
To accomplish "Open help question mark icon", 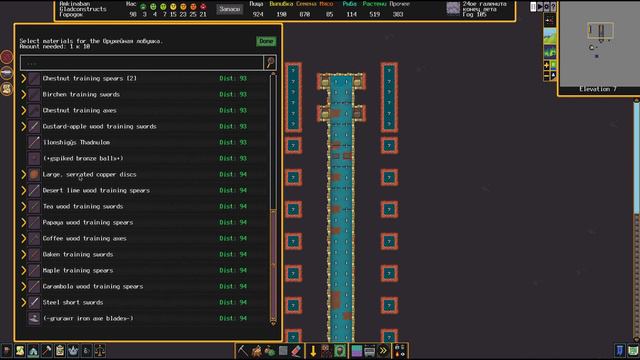I will coord(553,7).
